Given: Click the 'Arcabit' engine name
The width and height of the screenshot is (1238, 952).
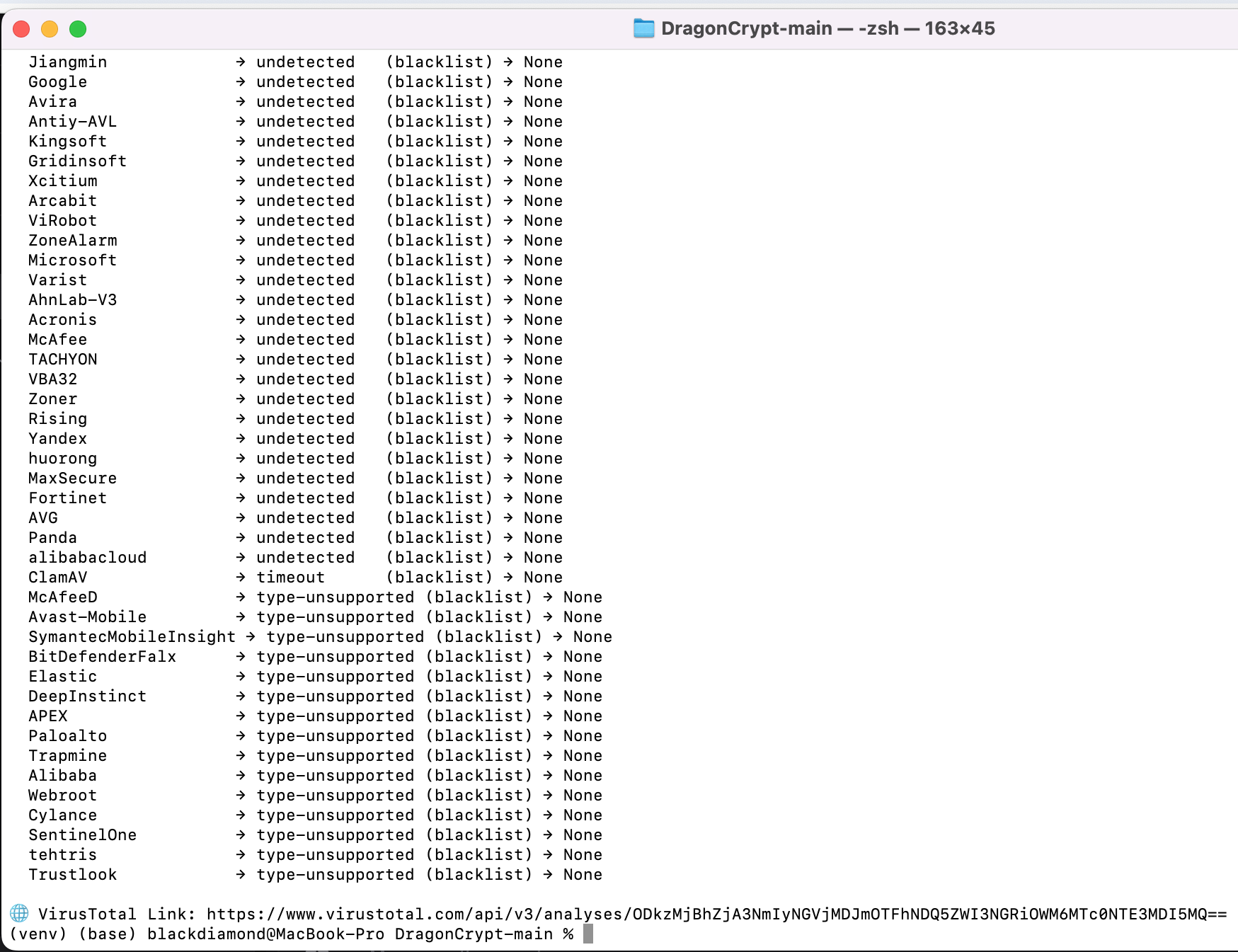Looking at the screenshot, I should pyautogui.click(x=63, y=201).
